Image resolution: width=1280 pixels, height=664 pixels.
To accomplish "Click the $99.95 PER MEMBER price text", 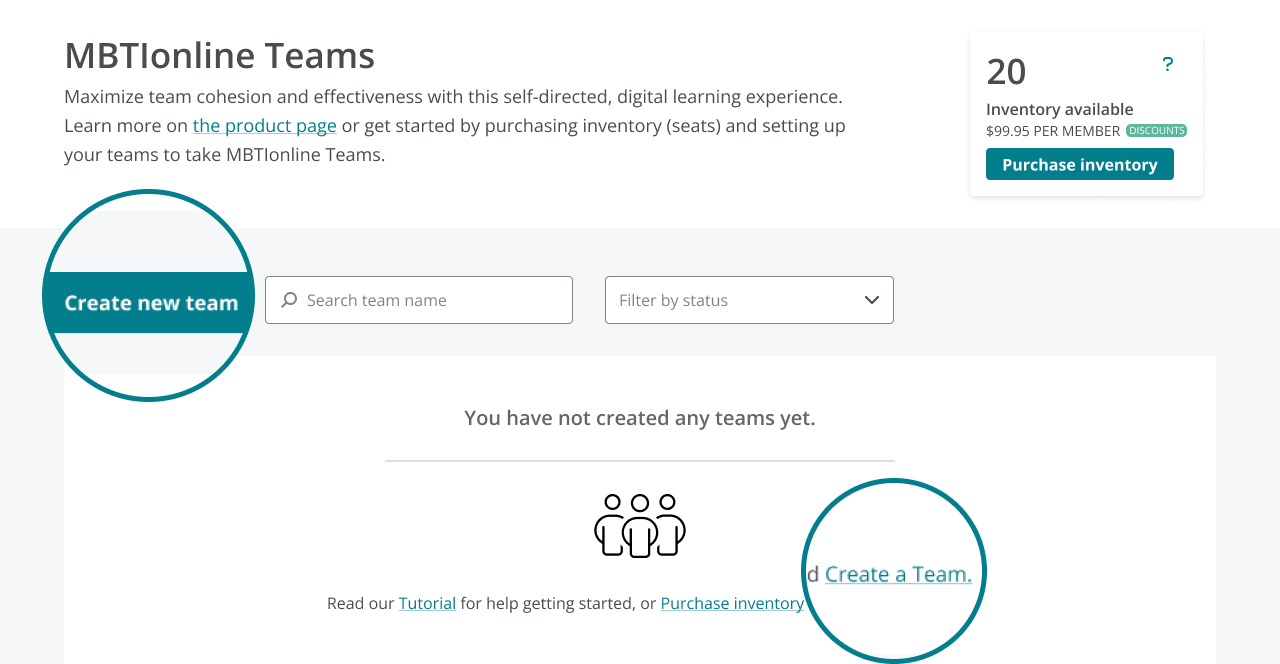I will click(1053, 131).
